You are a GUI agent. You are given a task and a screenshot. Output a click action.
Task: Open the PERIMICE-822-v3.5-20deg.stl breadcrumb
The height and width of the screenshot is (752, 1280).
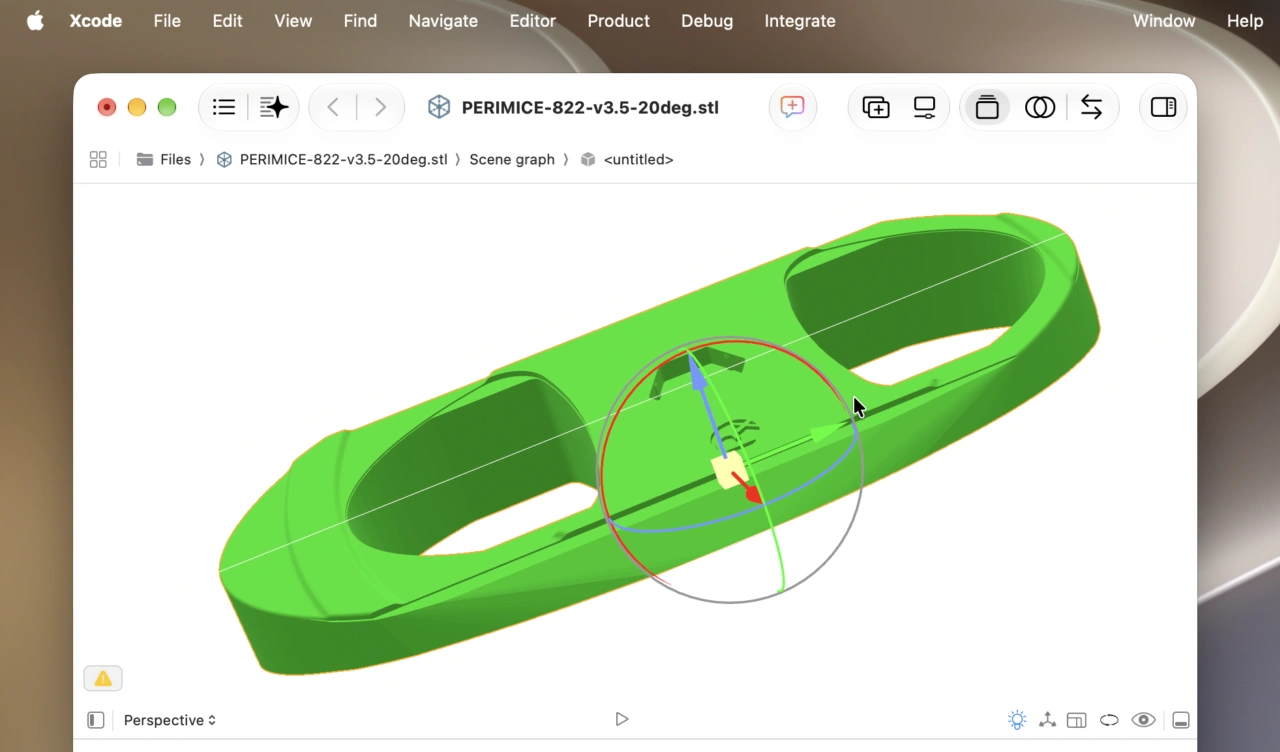coord(332,159)
